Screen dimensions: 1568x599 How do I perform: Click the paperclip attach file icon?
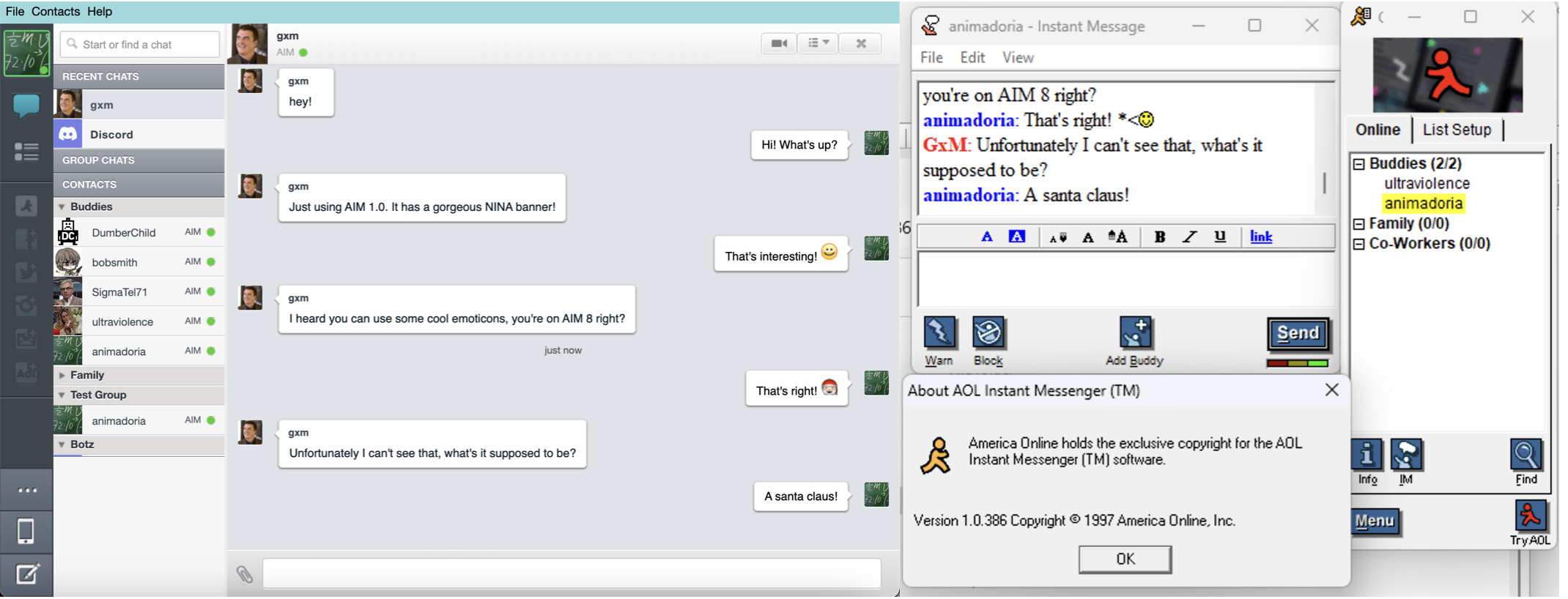coord(245,575)
